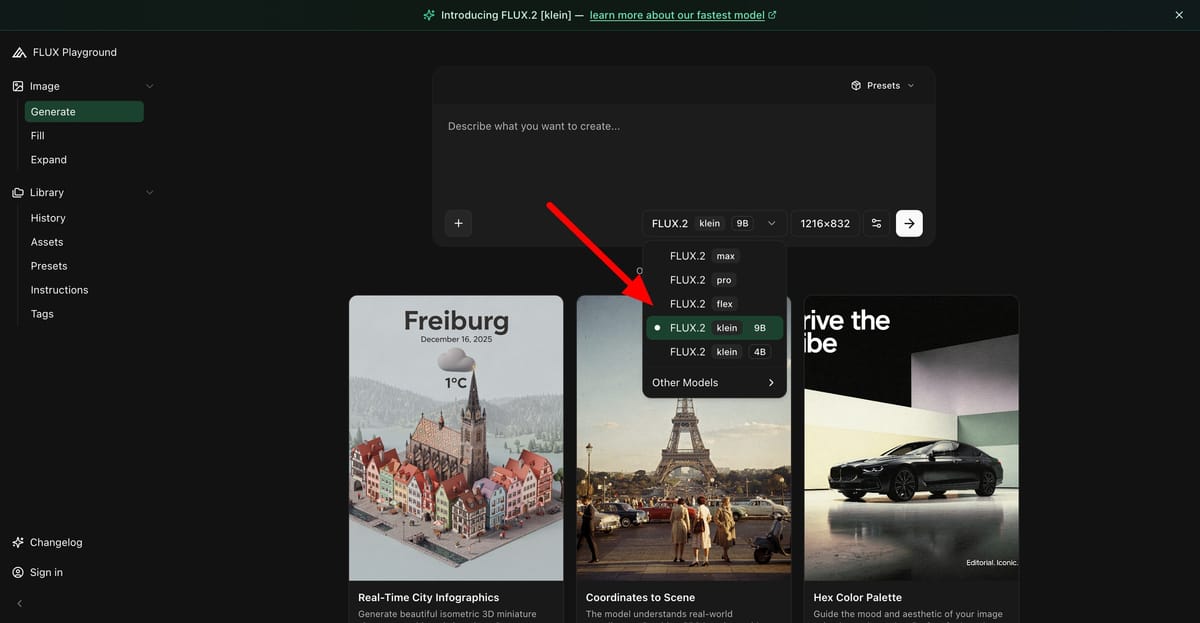Screen dimensions: 1200x623
Task: Open the Presets dropdown
Action: (881, 85)
